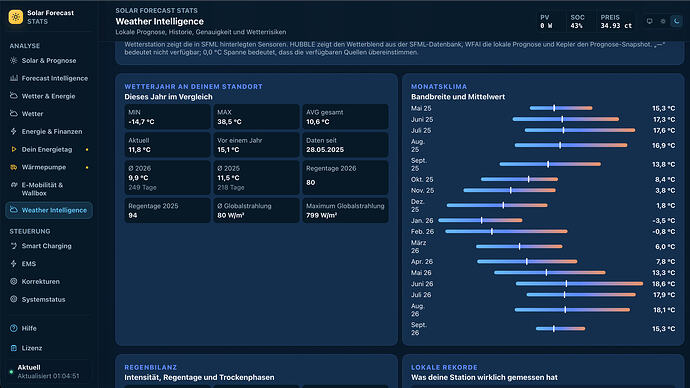
Task: Click the Apr. 26 month label
Action: (x=422, y=261)
